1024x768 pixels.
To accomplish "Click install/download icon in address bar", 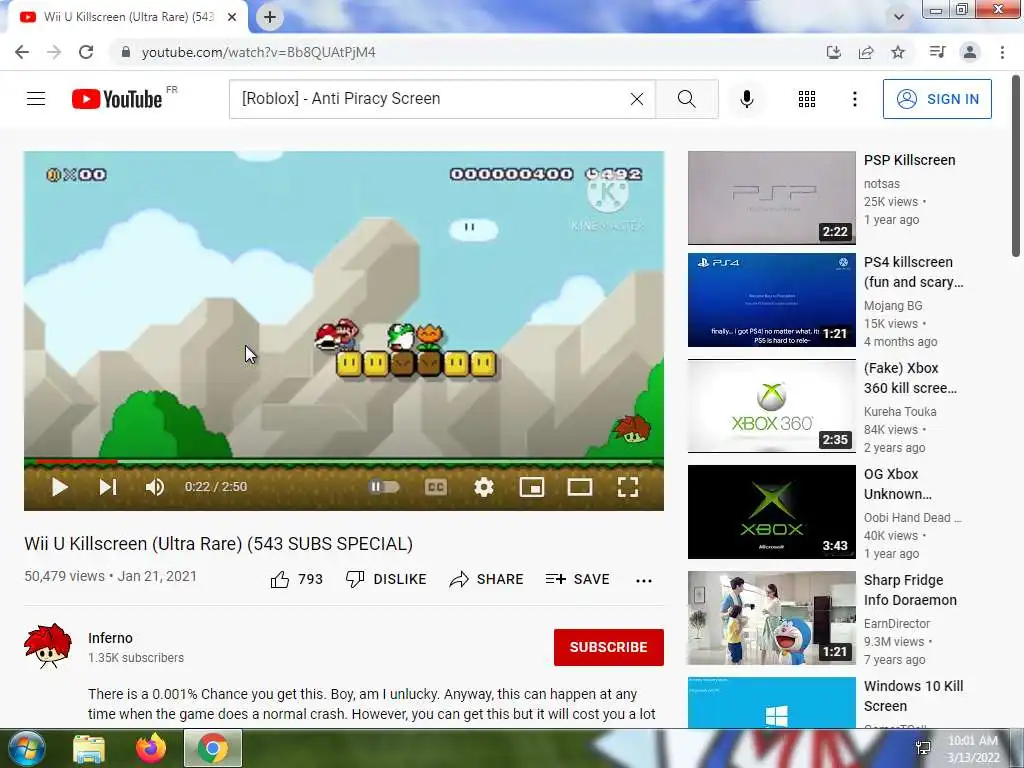I will [x=833, y=52].
